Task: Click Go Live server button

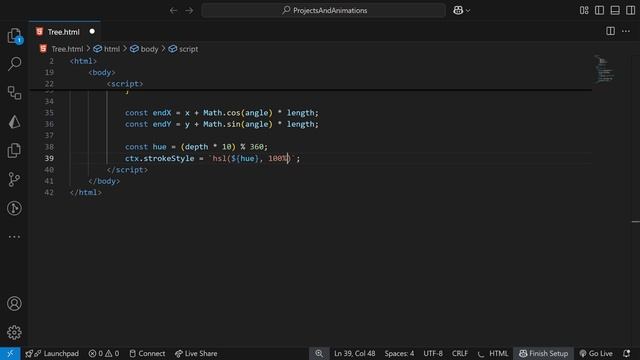Action: tap(596, 353)
